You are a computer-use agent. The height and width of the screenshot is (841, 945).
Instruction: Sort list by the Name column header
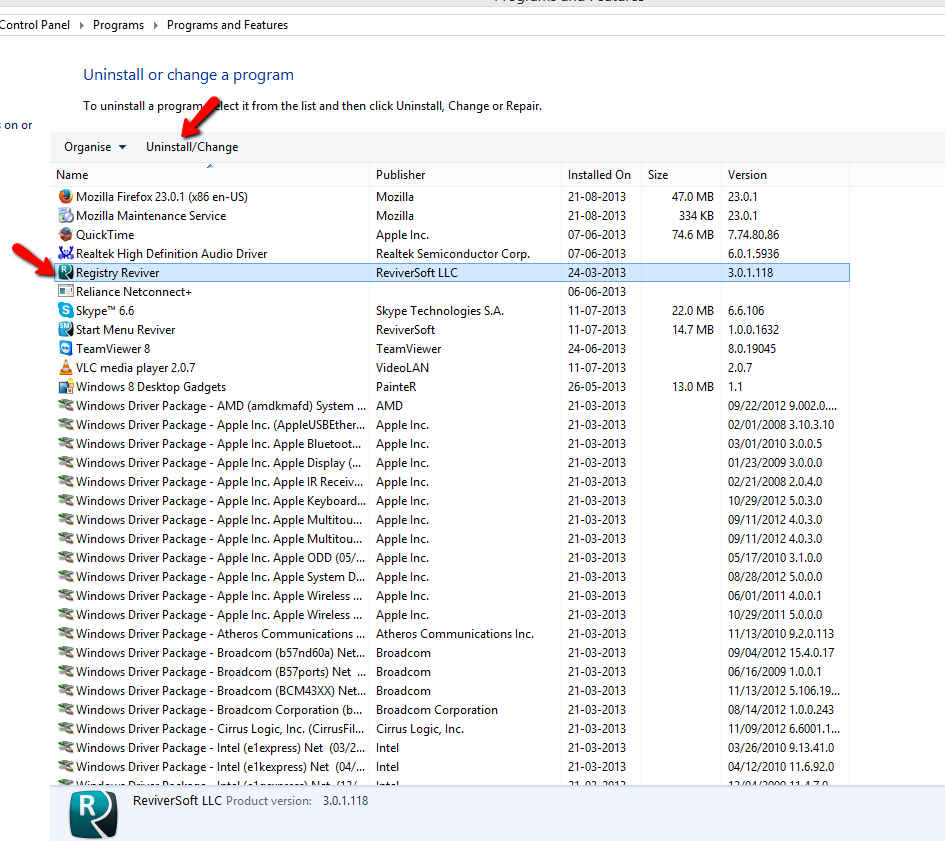click(72, 175)
